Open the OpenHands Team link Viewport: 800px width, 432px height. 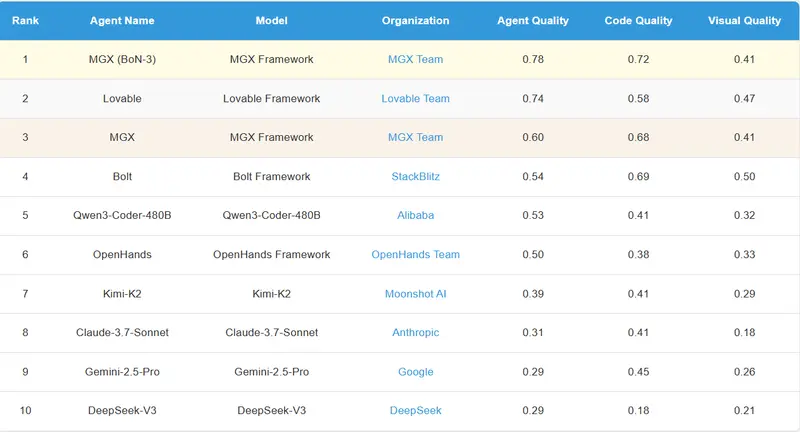pos(415,255)
